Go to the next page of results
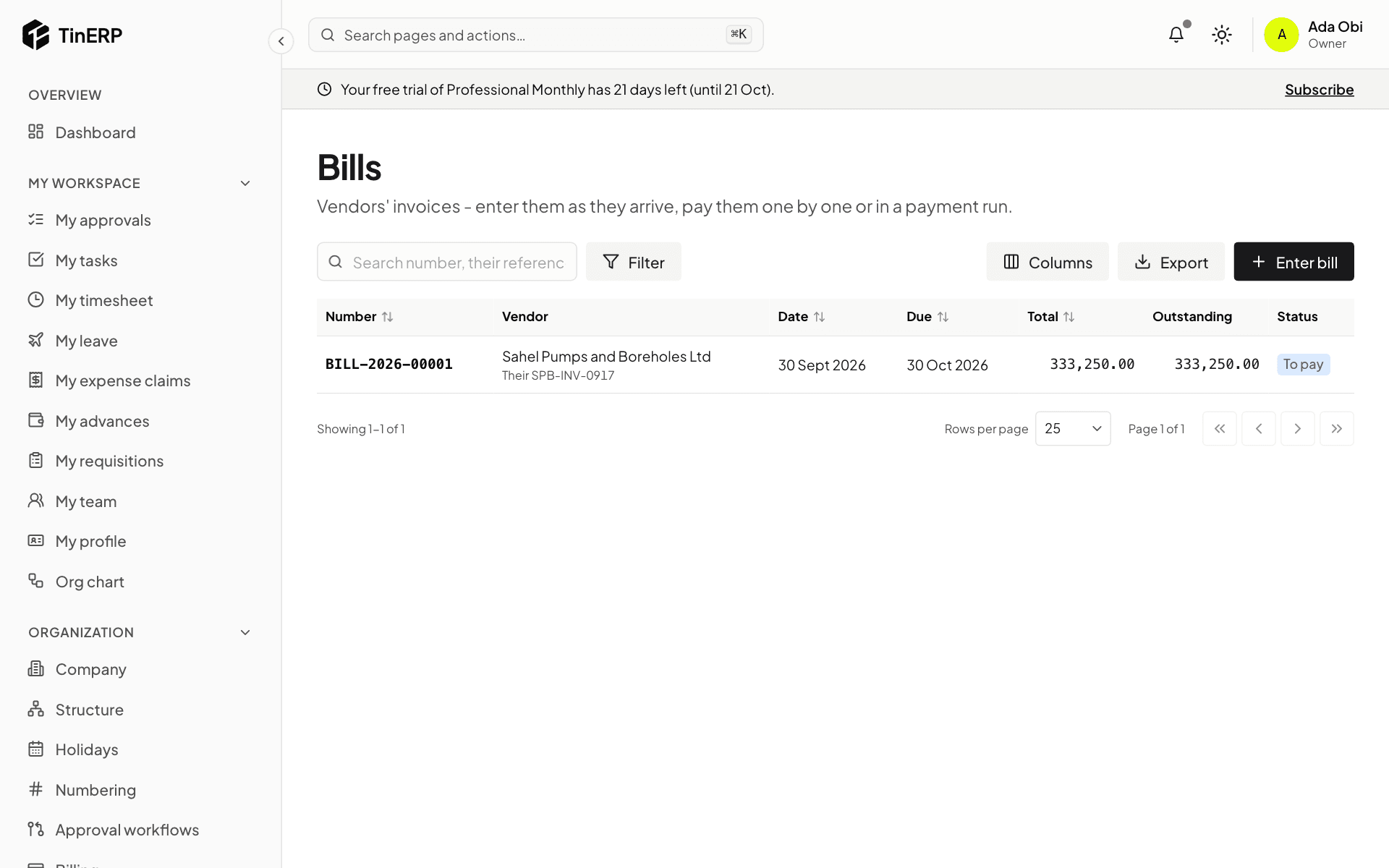The width and height of the screenshot is (1389, 868). pos(1298,429)
